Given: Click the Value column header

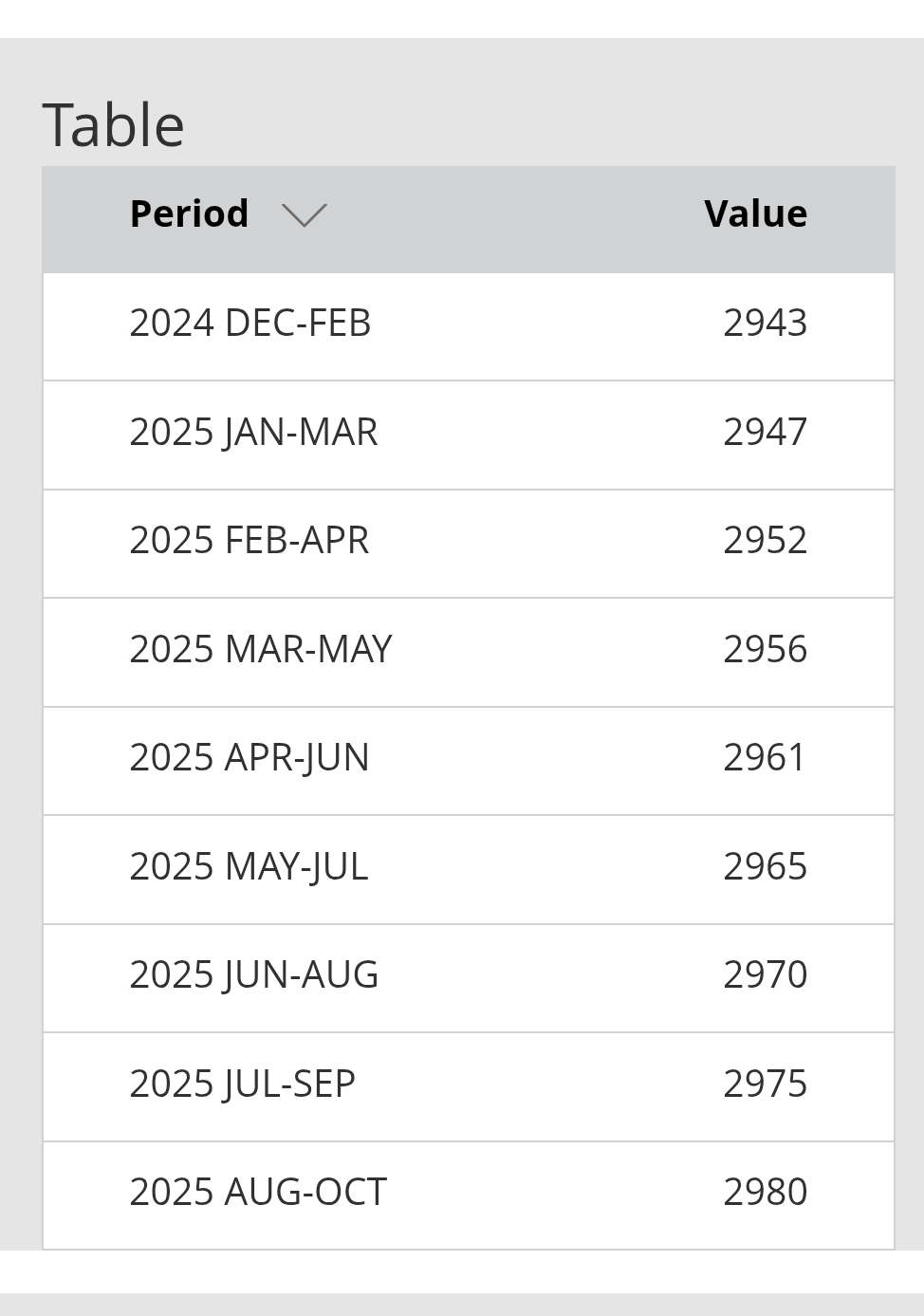Looking at the screenshot, I should point(755,214).
